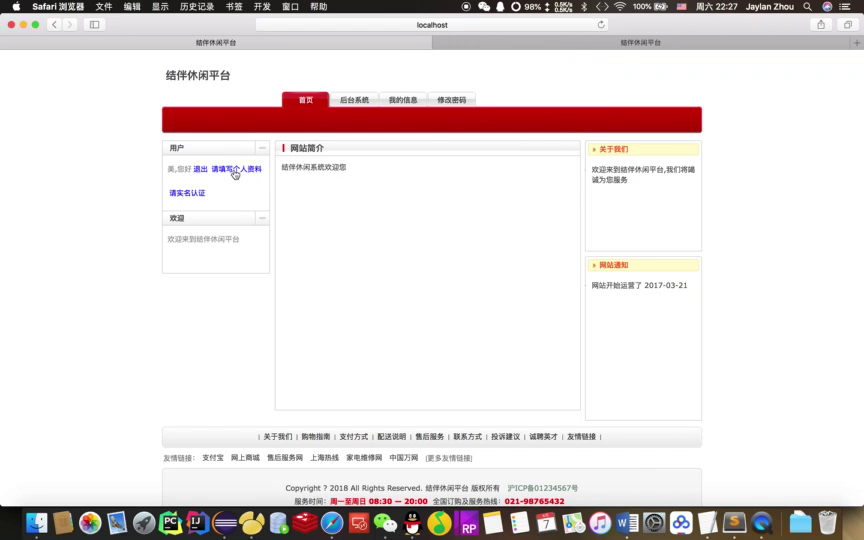864x540 pixels.
Task: Open the 后台系统 navigation tab
Action: coord(354,100)
